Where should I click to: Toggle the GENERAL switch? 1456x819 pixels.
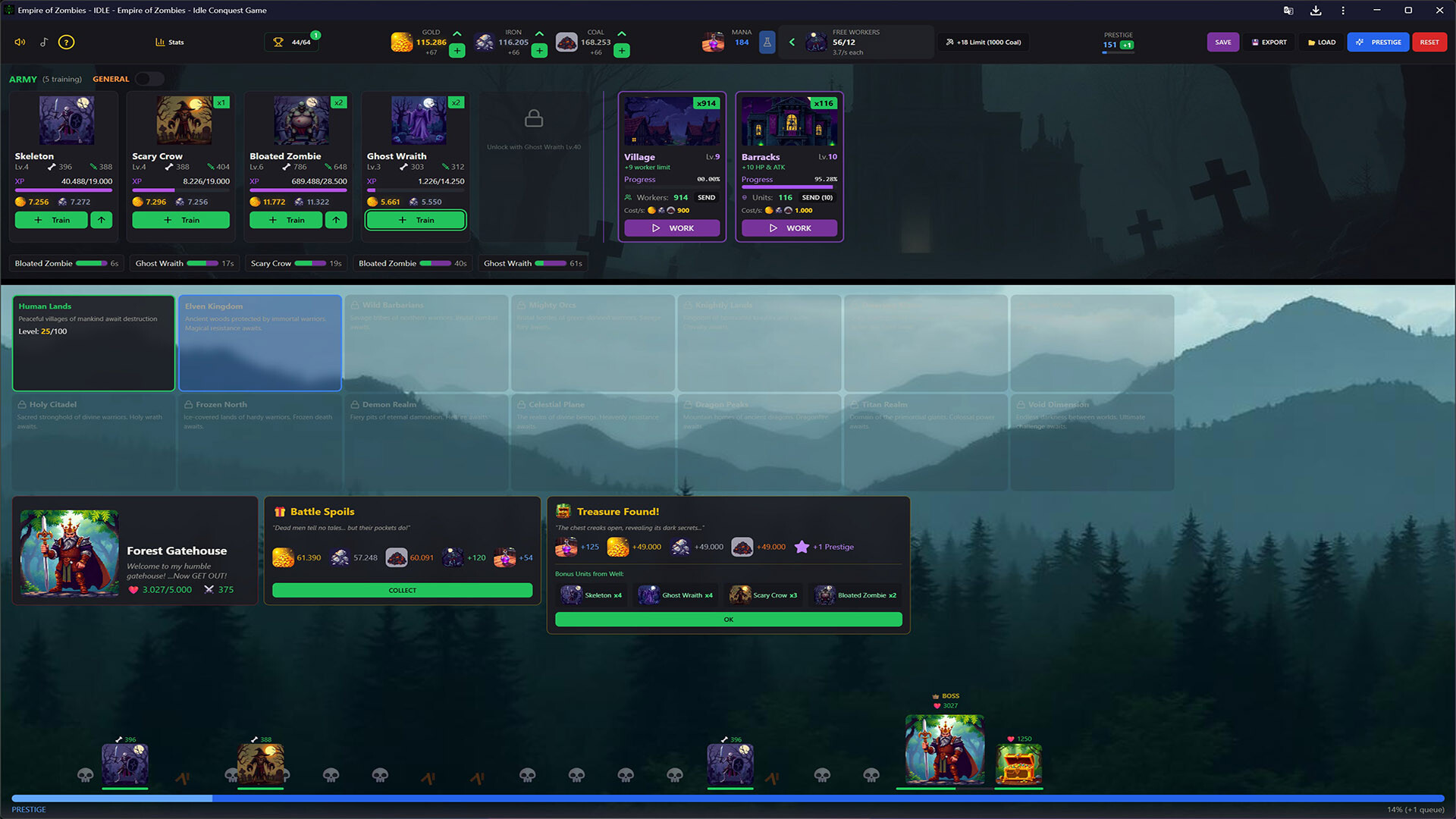pyautogui.click(x=149, y=79)
